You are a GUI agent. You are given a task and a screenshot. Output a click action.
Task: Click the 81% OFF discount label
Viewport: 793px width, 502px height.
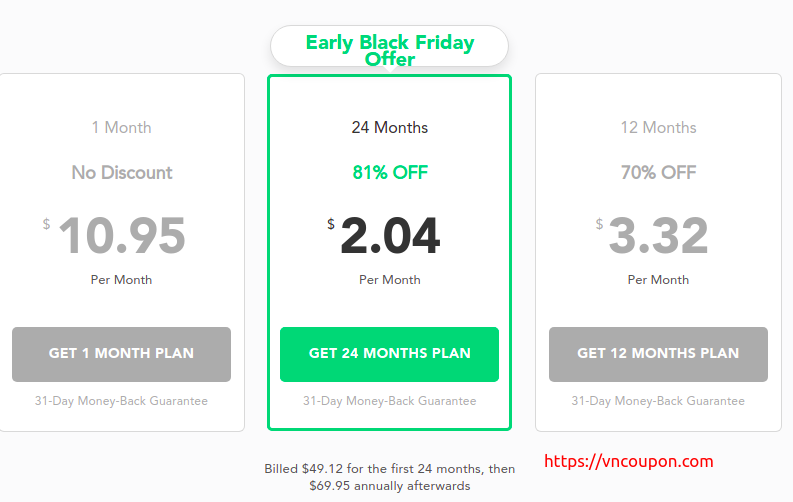point(390,172)
